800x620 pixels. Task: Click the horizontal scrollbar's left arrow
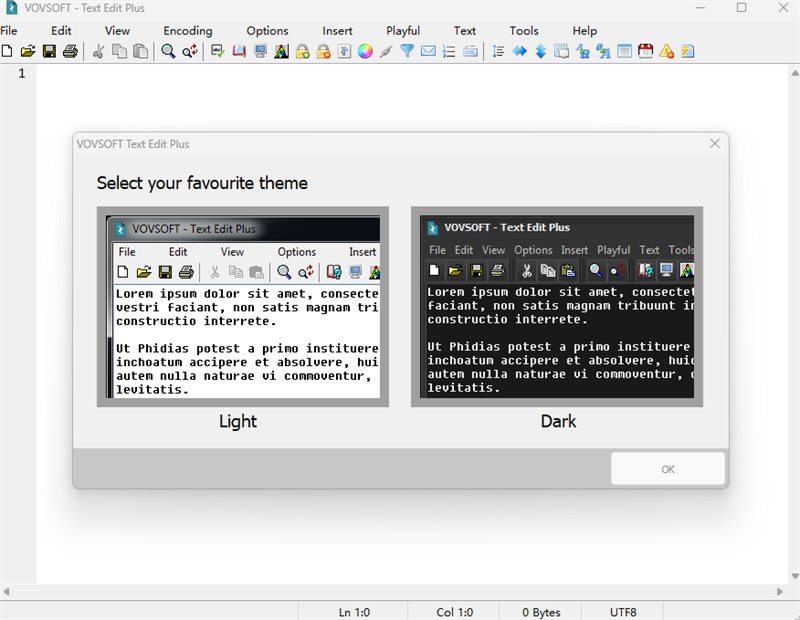[x=6, y=592]
